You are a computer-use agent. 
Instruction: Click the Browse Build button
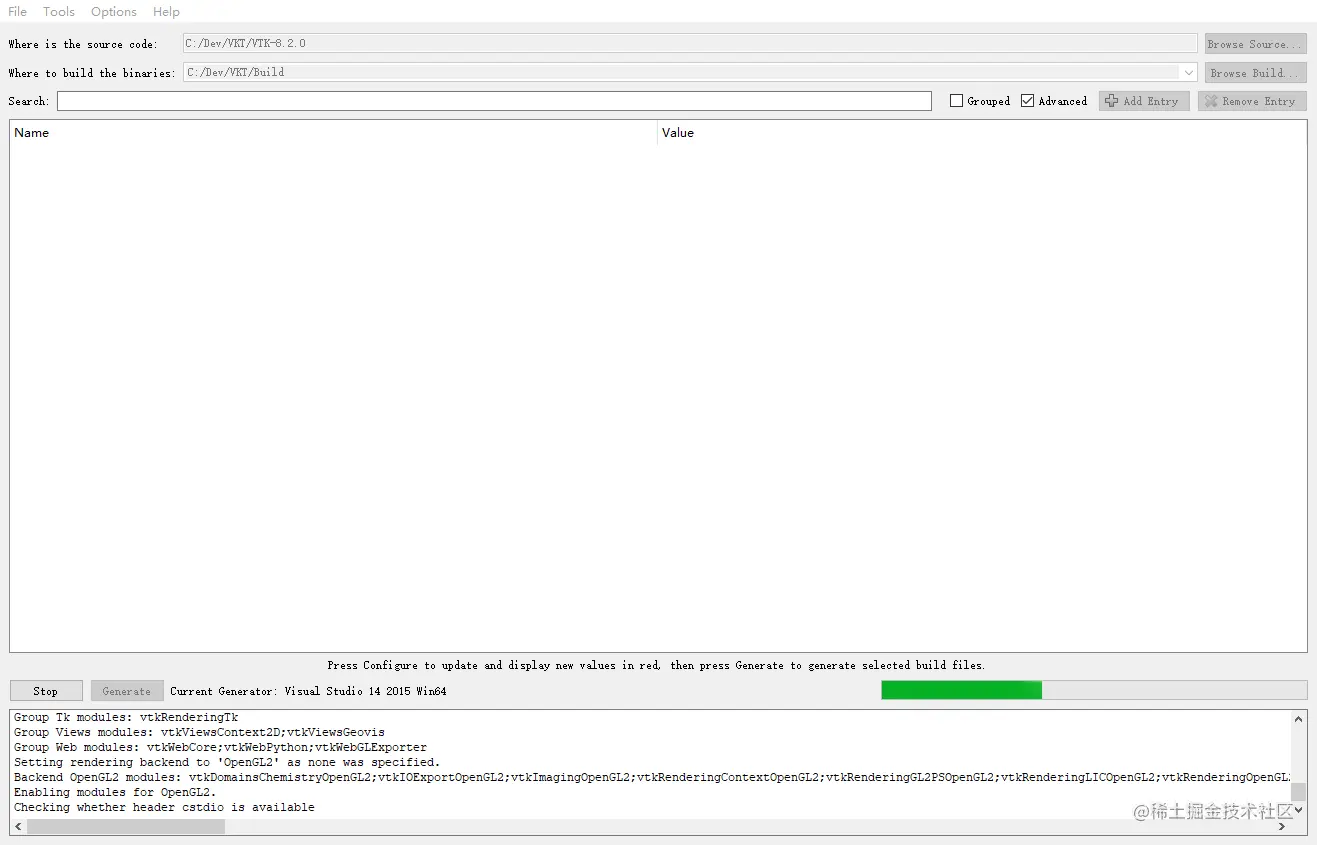1255,73
